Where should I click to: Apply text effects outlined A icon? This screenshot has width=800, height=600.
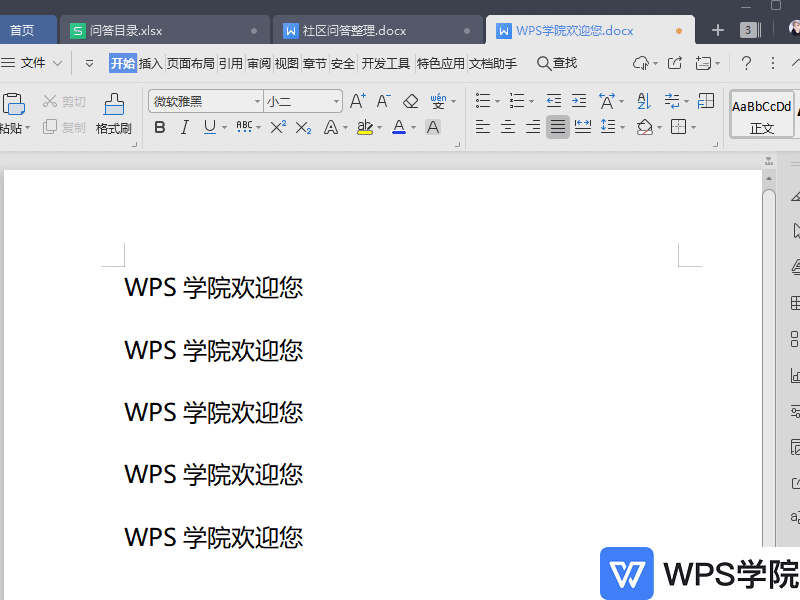click(x=331, y=127)
